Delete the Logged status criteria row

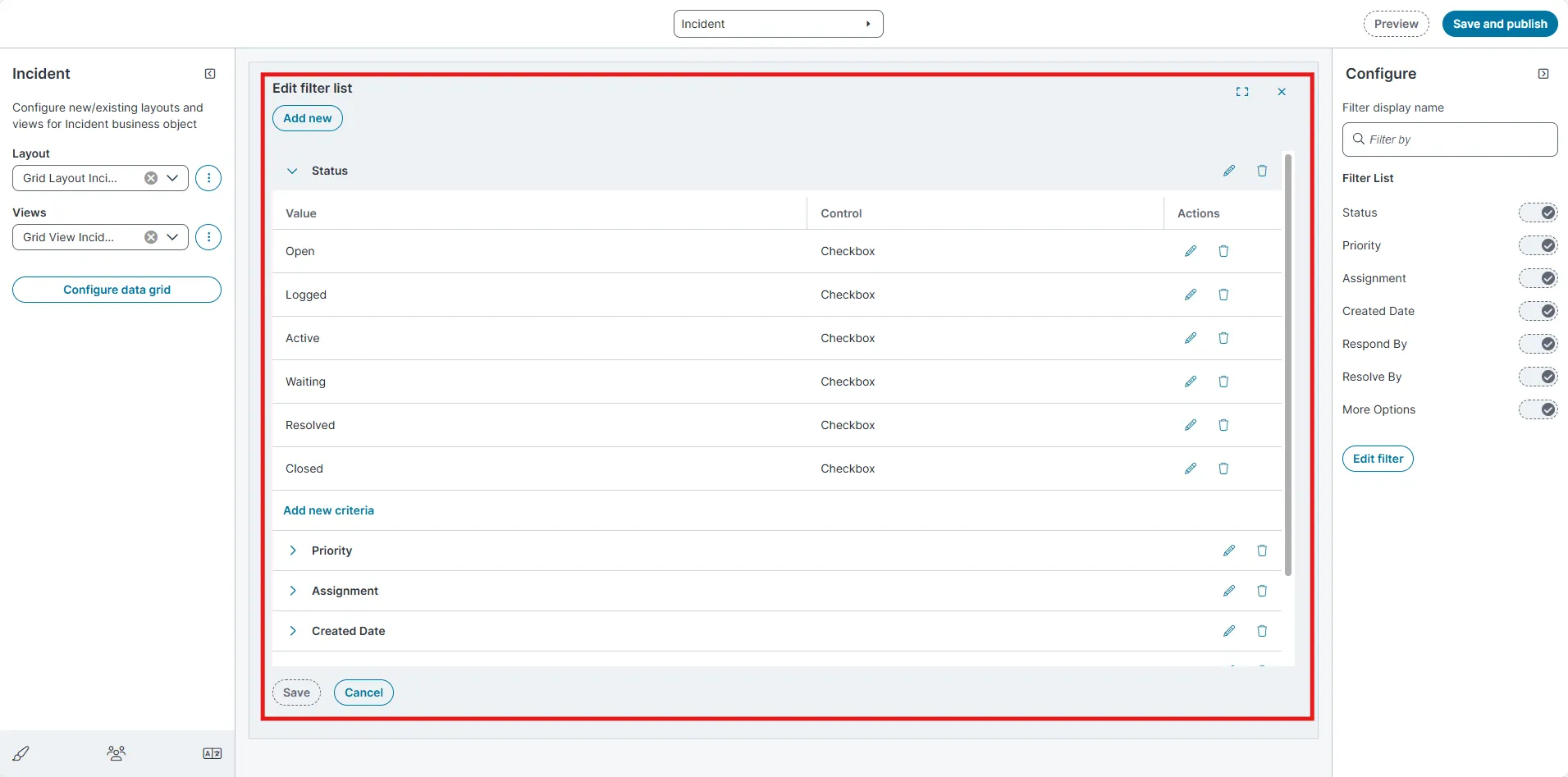pyautogui.click(x=1223, y=295)
